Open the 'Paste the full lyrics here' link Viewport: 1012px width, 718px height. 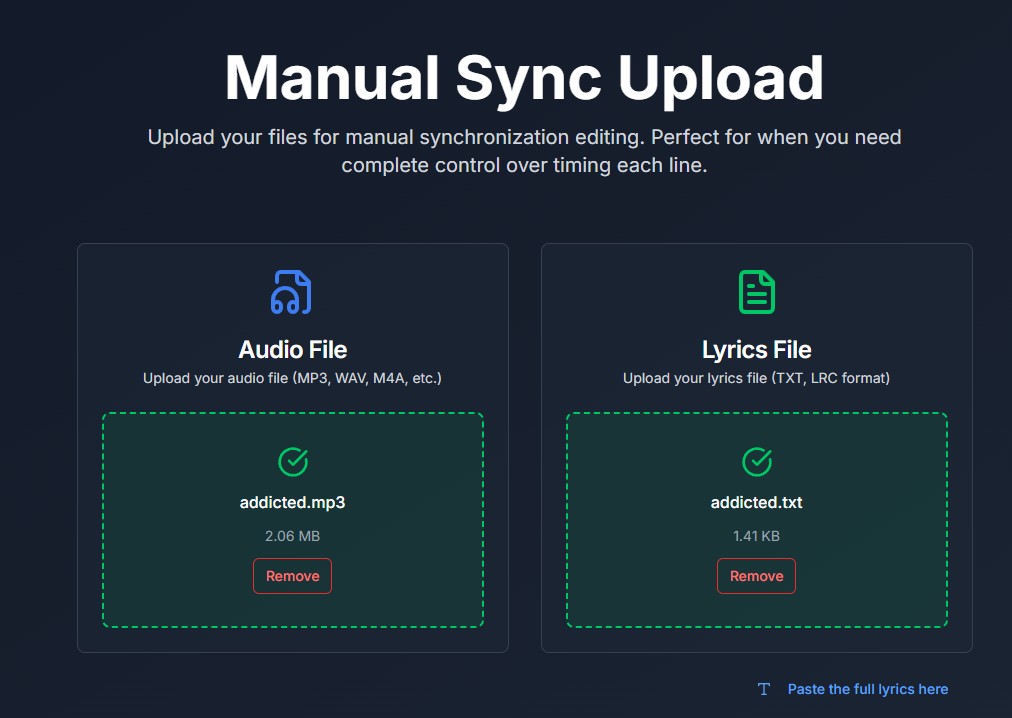pos(867,689)
